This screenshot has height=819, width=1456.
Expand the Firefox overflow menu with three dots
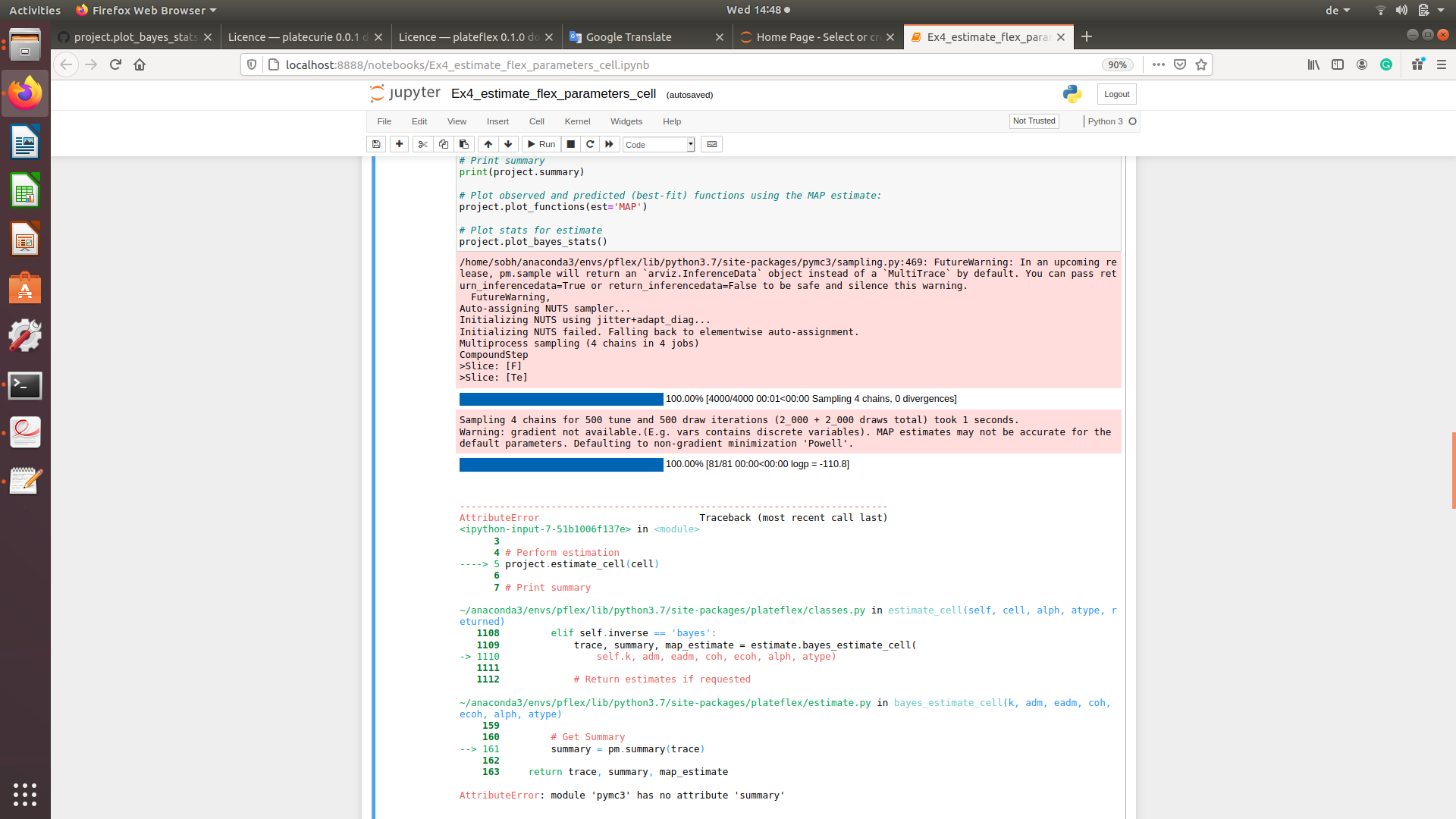pyautogui.click(x=1158, y=64)
